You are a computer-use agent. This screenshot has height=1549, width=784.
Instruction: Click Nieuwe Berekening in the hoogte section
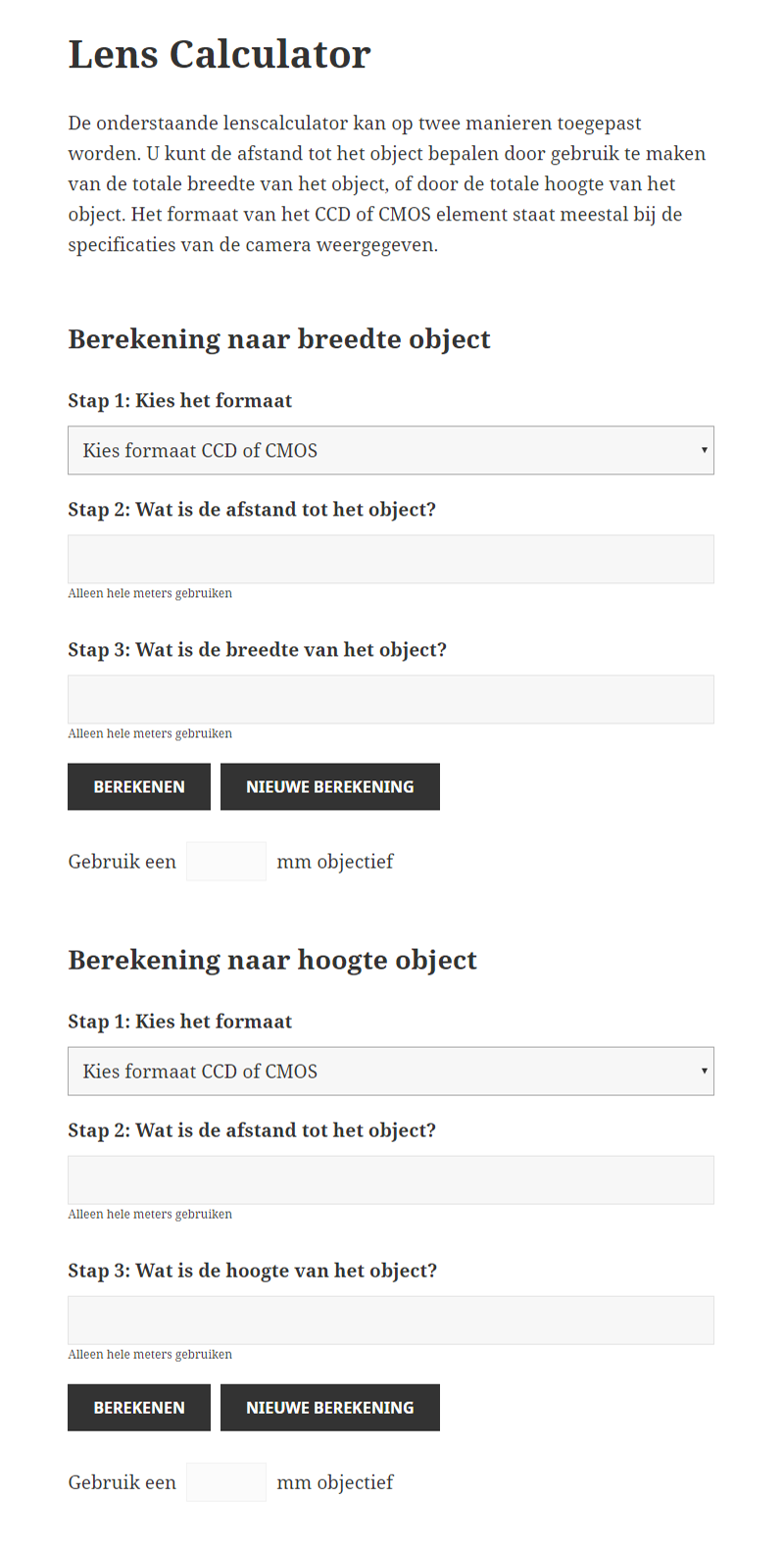tap(329, 1408)
